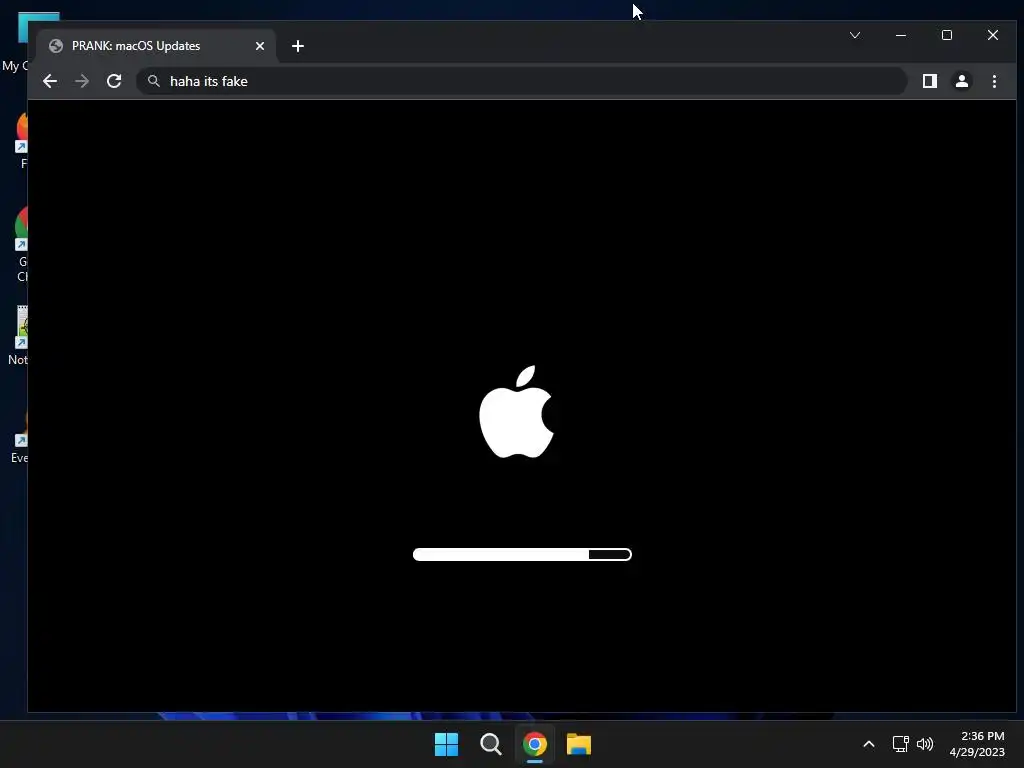Expand the tab search dropdown

click(855, 35)
